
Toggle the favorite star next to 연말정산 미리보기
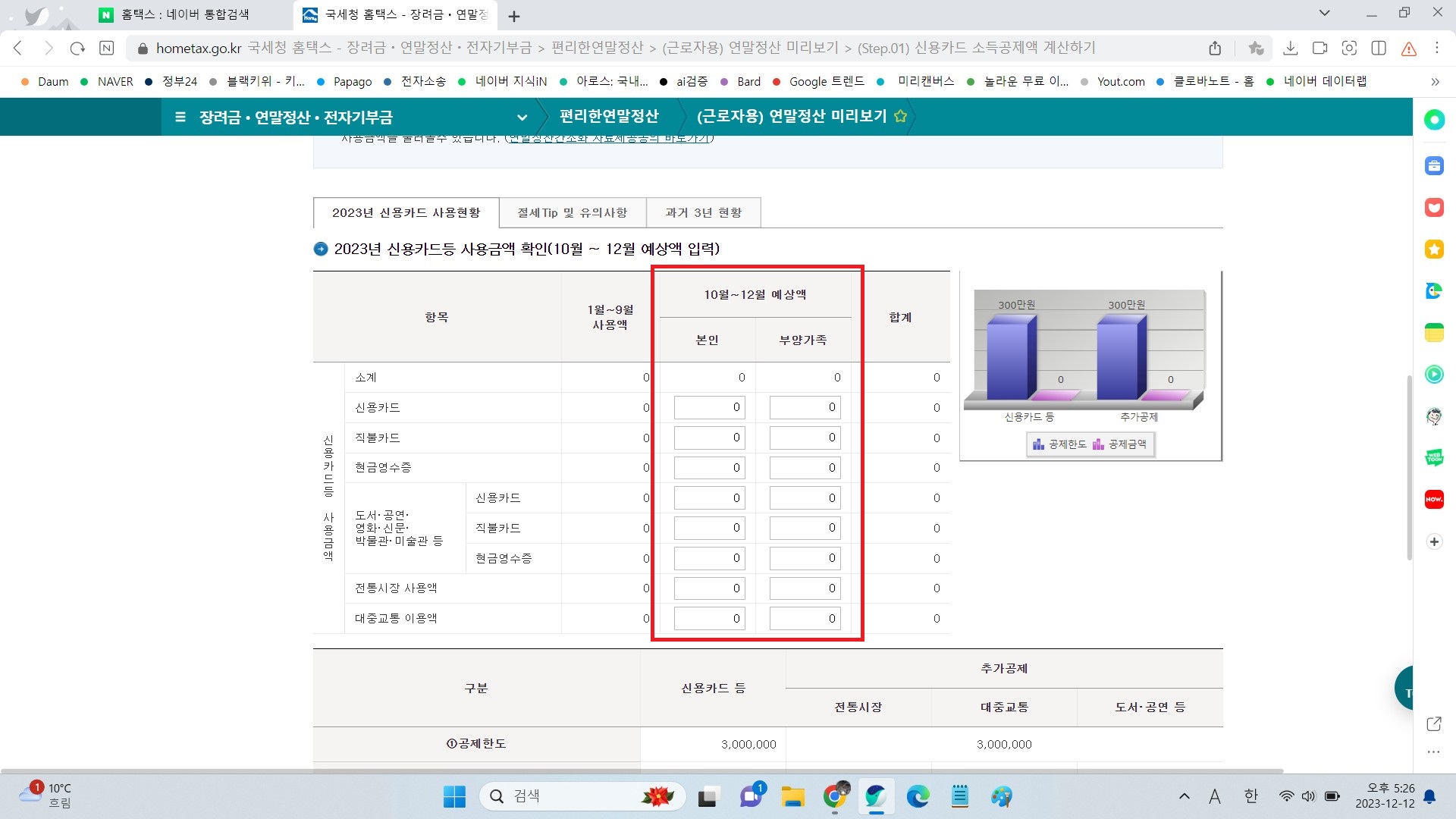900,117
